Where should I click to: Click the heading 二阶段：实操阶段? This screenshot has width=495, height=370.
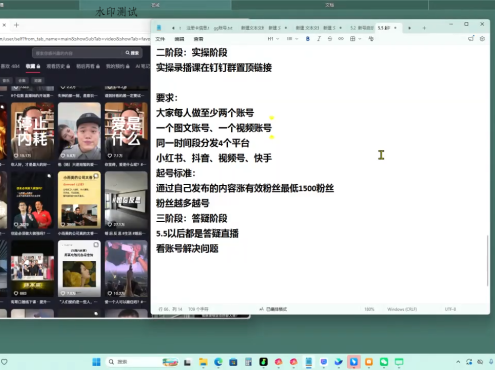(192, 53)
